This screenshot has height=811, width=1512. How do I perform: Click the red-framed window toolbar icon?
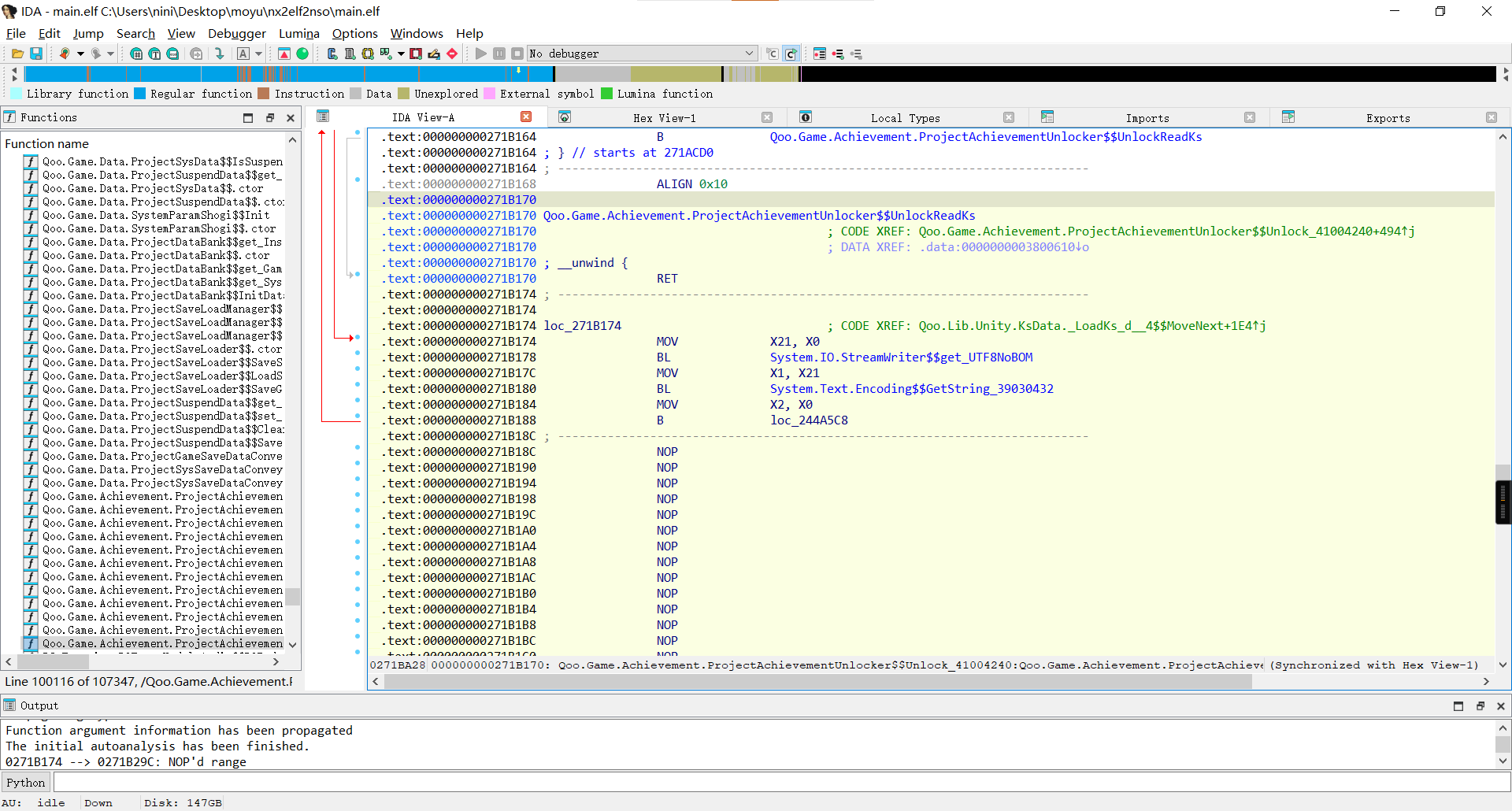[x=416, y=54]
